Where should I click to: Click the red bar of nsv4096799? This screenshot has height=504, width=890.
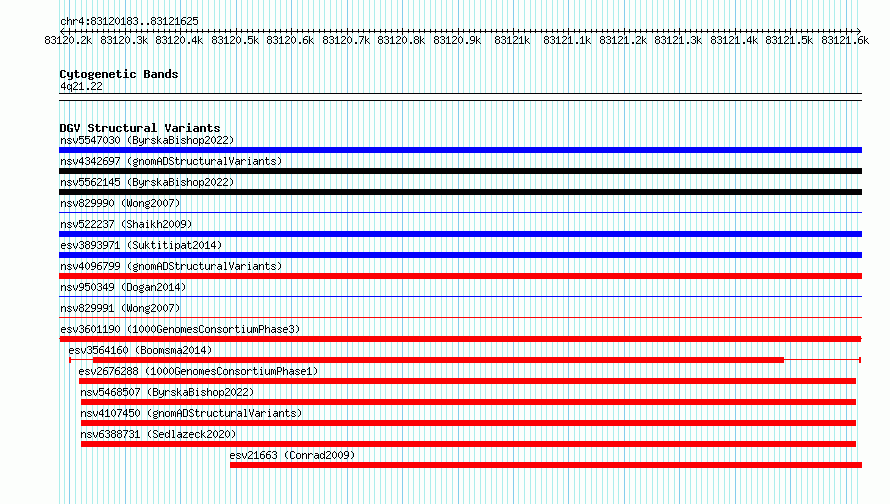coord(460,276)
